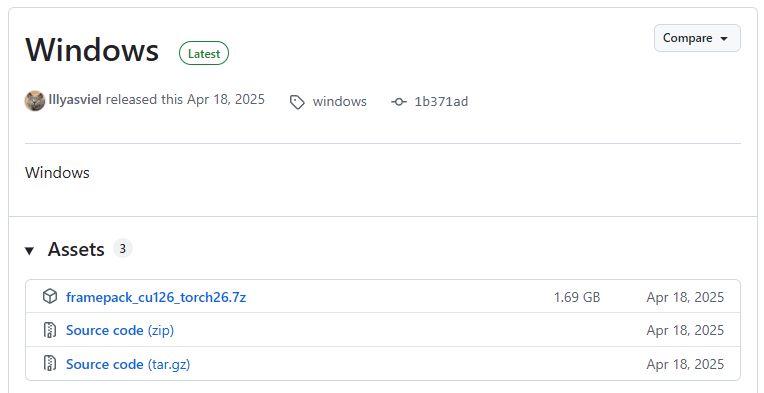Open lllyasviel's profile link
This screenshot has height=393, width=764.
75,100
